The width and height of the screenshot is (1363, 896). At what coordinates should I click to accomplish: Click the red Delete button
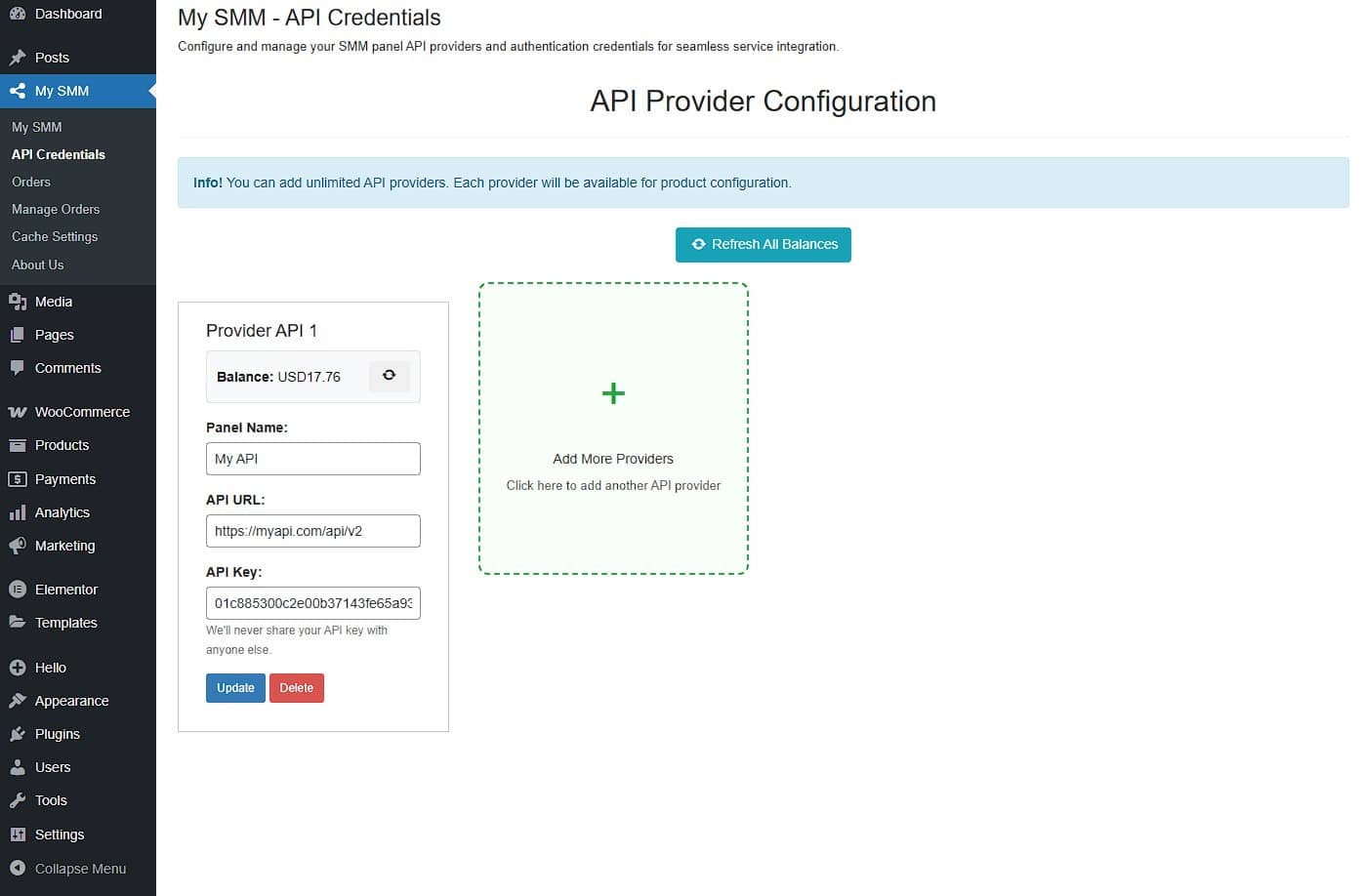[296, 688]
